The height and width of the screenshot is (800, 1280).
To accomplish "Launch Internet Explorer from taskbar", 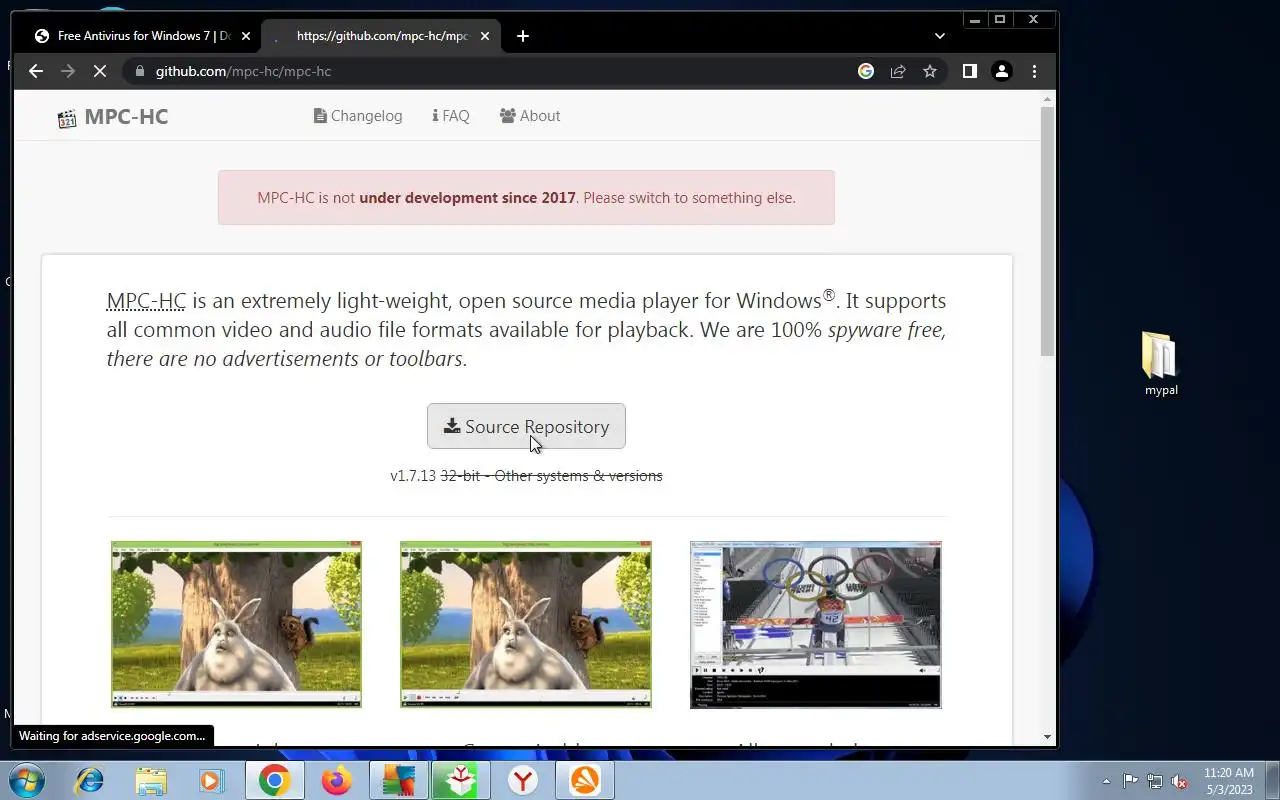I will (x=89, y=780).
